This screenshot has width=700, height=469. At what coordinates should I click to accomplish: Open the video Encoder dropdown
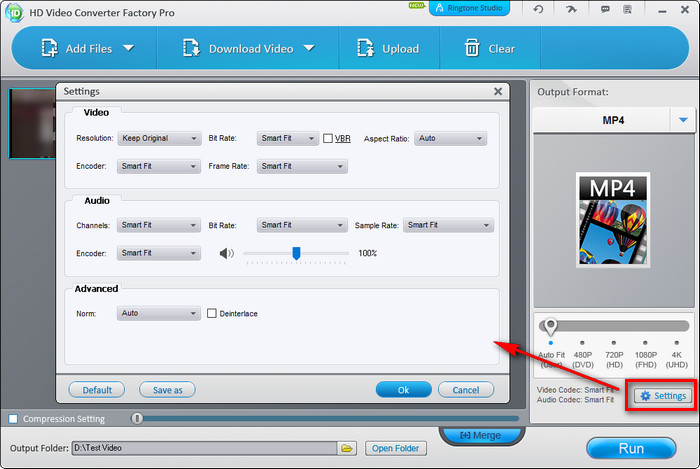(x=159, y=166)
